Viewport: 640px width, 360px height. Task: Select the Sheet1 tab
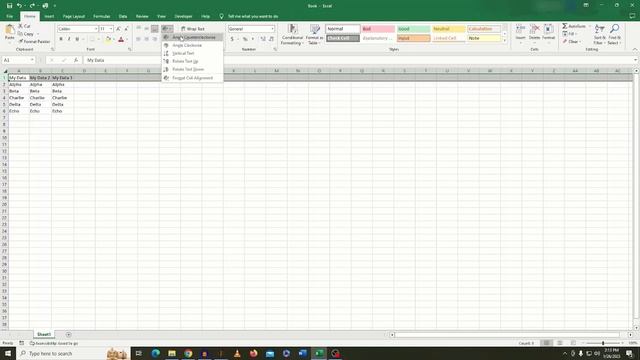[x=44, y=334]
